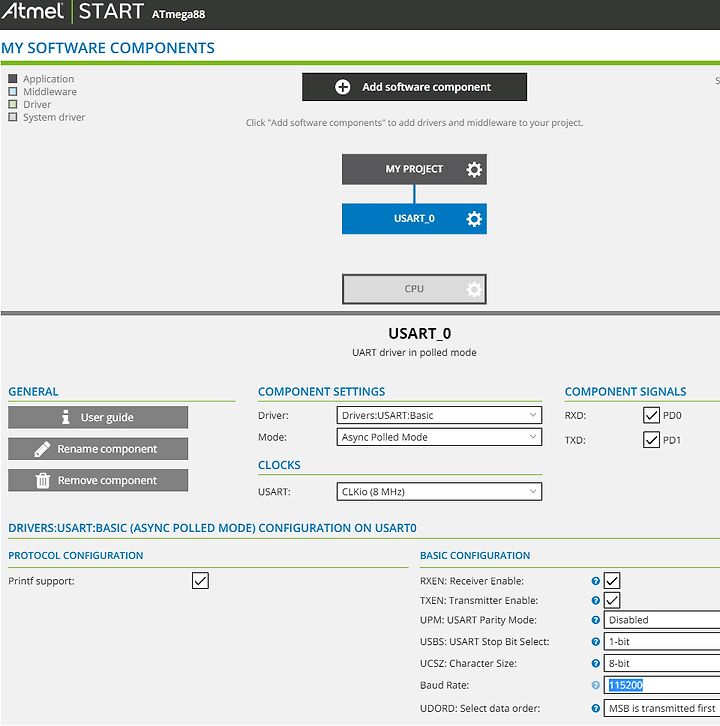Click the CLOCKS section heading
Viewport: 720px width, 726px height.
279,465
